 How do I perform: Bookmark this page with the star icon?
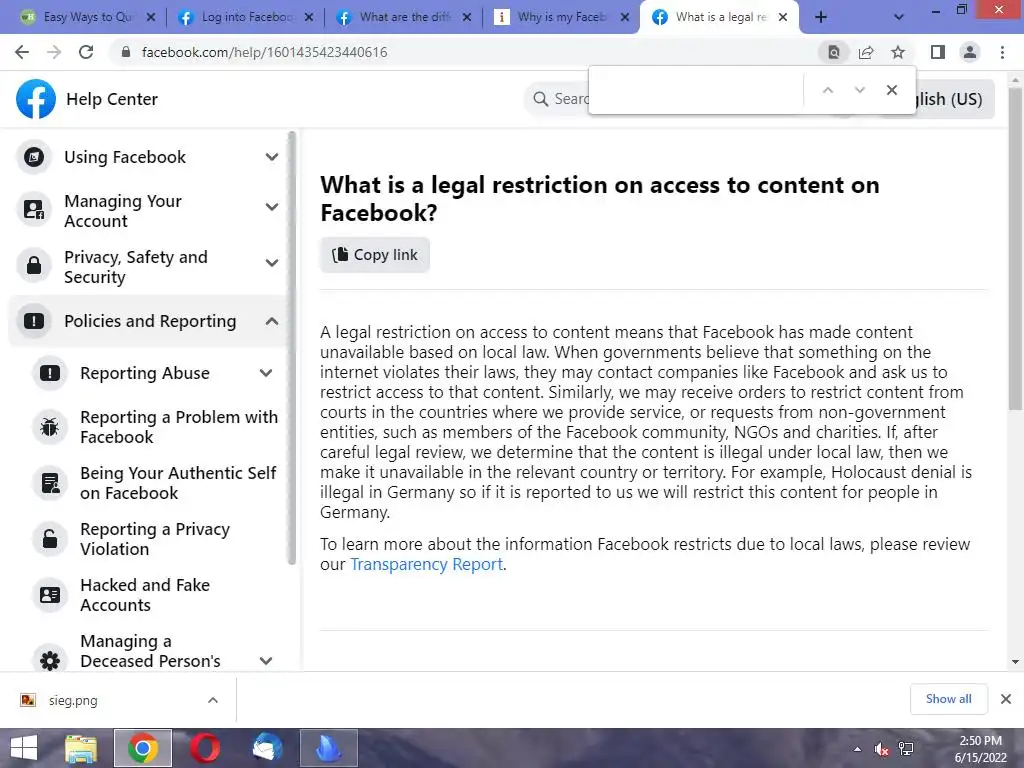[898, 52]
